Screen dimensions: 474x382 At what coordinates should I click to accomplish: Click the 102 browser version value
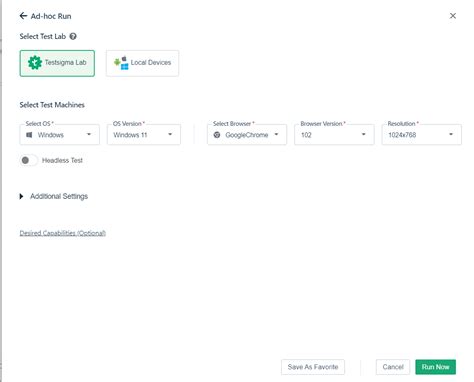pos(306,135)
